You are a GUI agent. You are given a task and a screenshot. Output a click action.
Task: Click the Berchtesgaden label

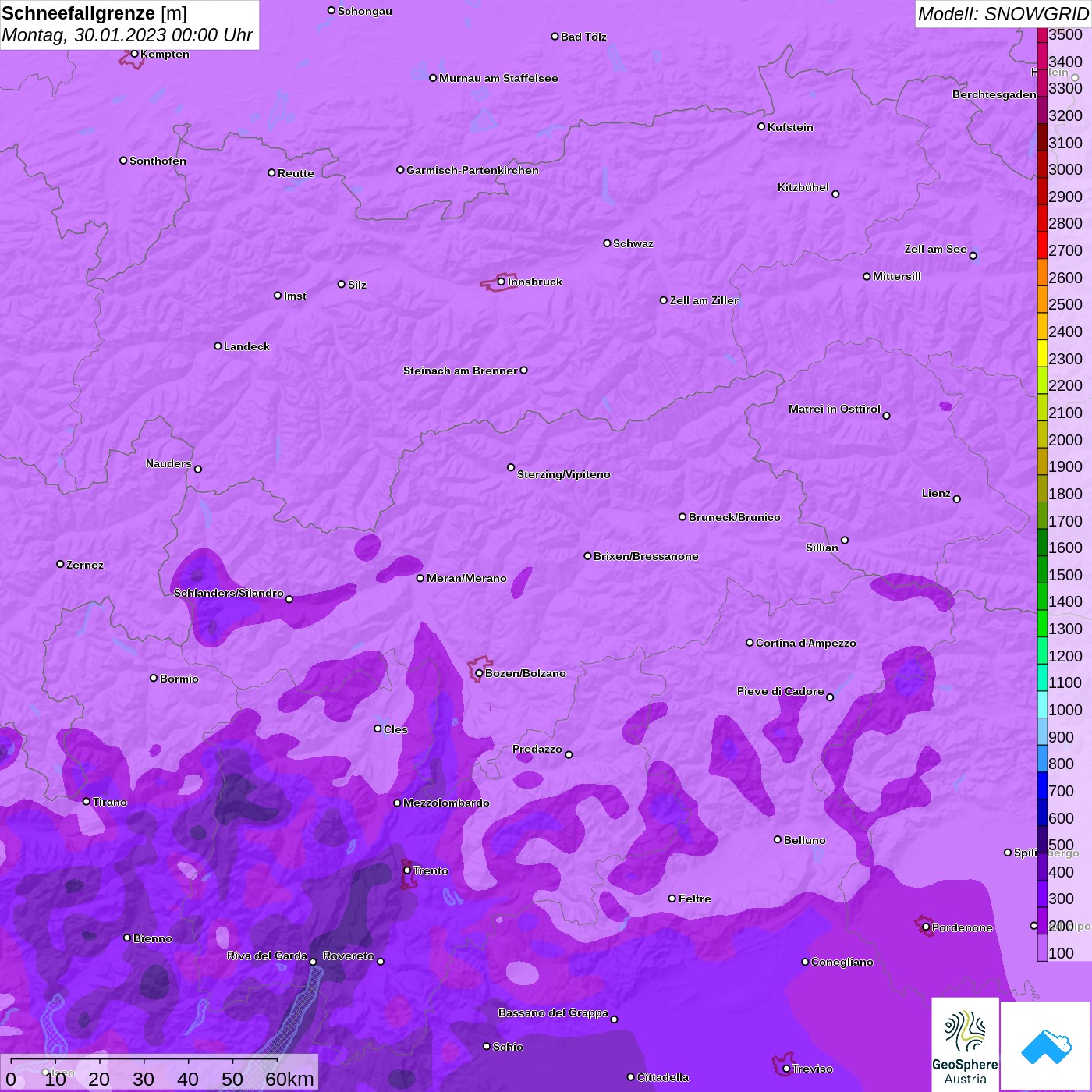(994, 94)
